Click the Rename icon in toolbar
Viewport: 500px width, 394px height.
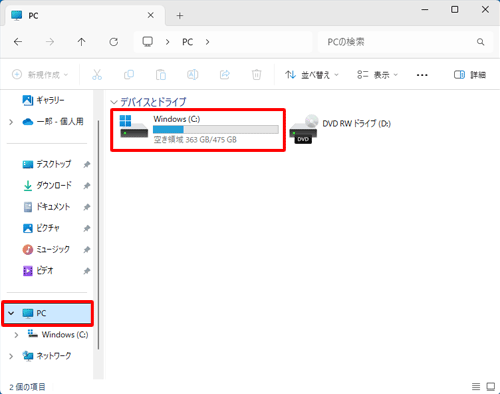pyautogui.click(x=193, y=75)
